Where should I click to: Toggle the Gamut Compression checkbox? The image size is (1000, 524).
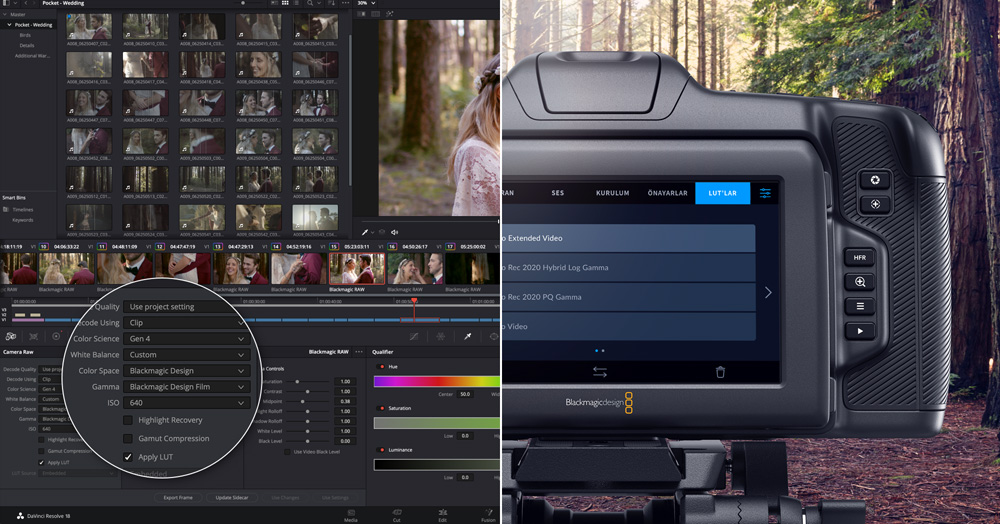pos(128,438)
